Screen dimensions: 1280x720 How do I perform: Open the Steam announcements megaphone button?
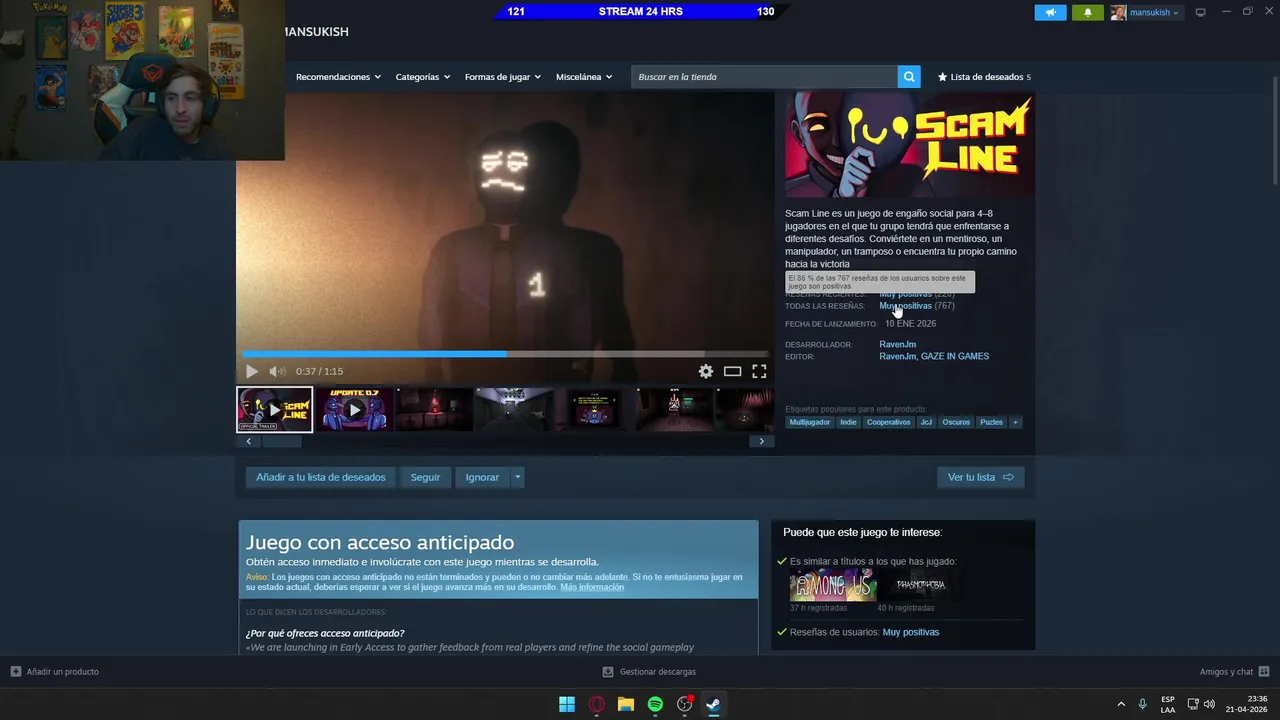tap(1050, 12)
